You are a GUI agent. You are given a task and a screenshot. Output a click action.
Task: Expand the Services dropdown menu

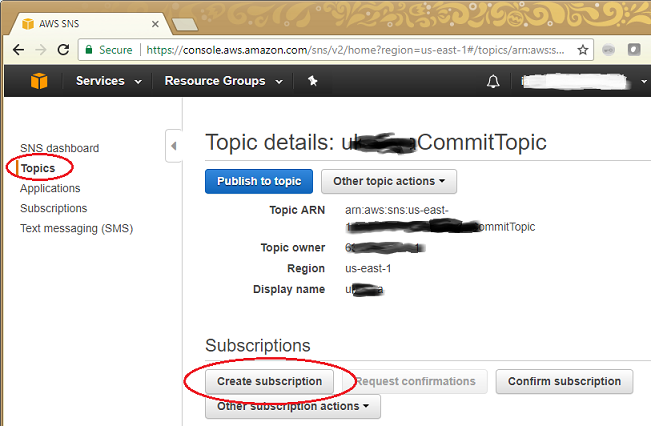pyautogui.click(x=108, y=81)
